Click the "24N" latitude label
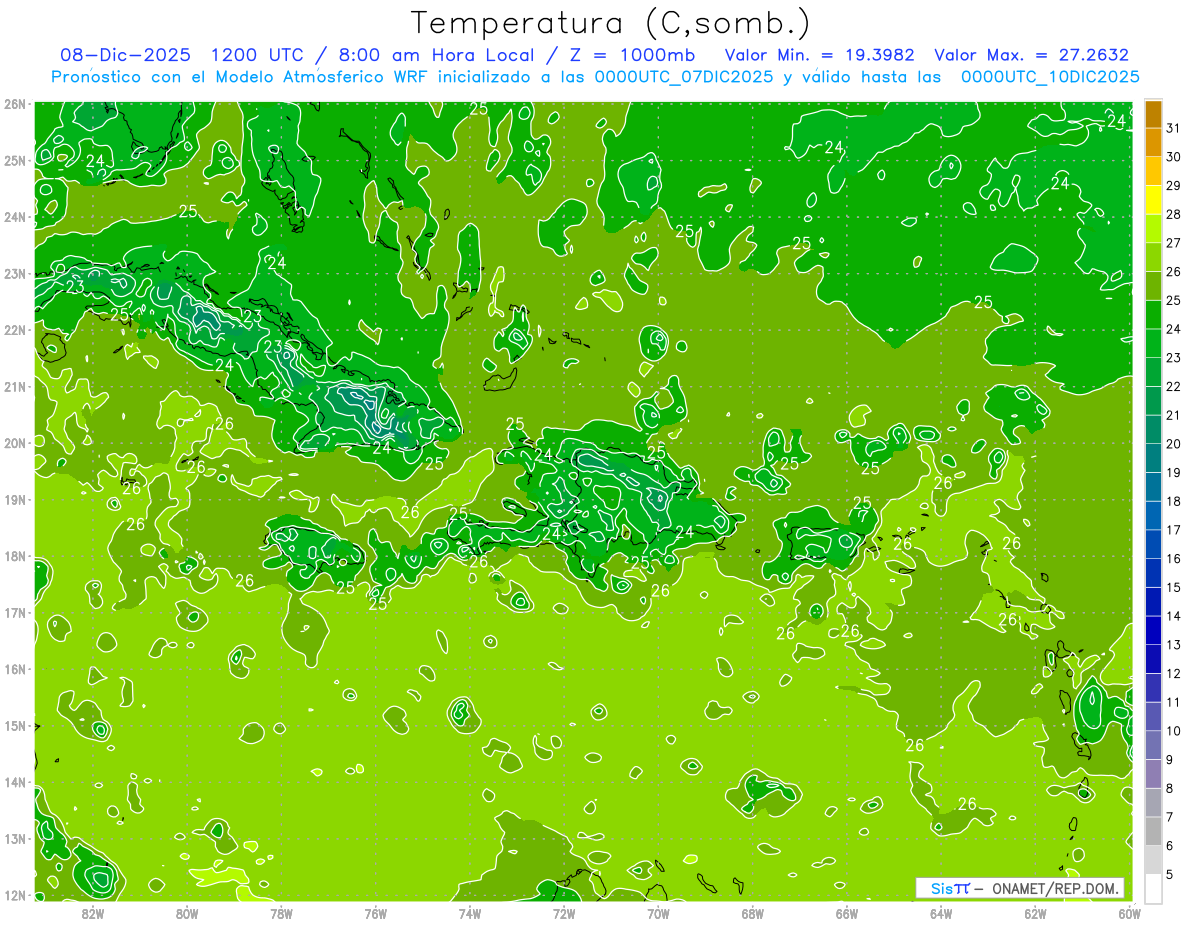 pos(15,217)
